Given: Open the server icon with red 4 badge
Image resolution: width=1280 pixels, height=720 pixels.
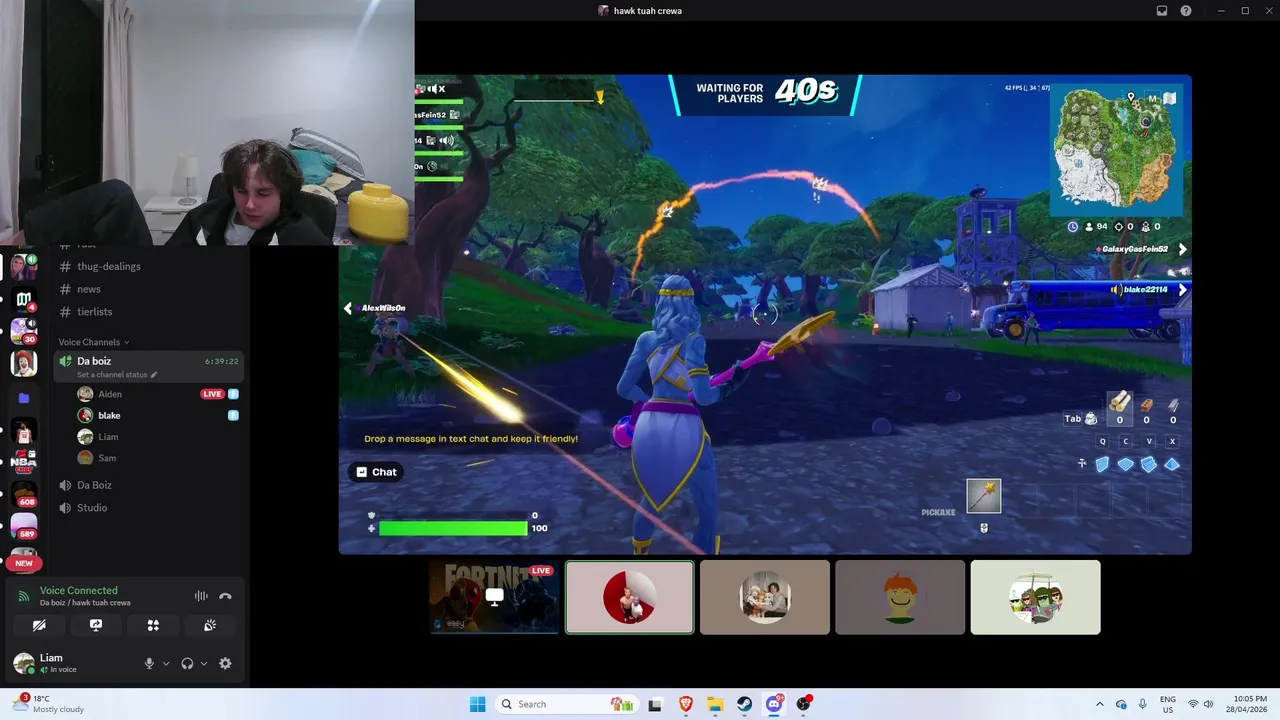Looking at the screenshot, I should click(x=24, y=299).
